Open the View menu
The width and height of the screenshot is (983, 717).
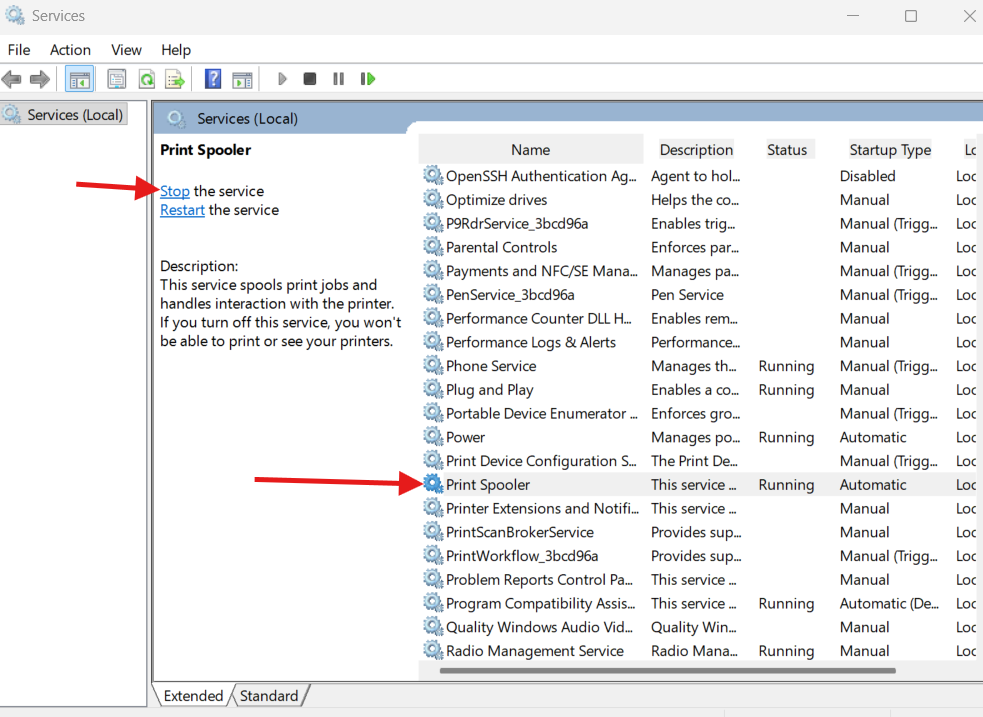126,50
